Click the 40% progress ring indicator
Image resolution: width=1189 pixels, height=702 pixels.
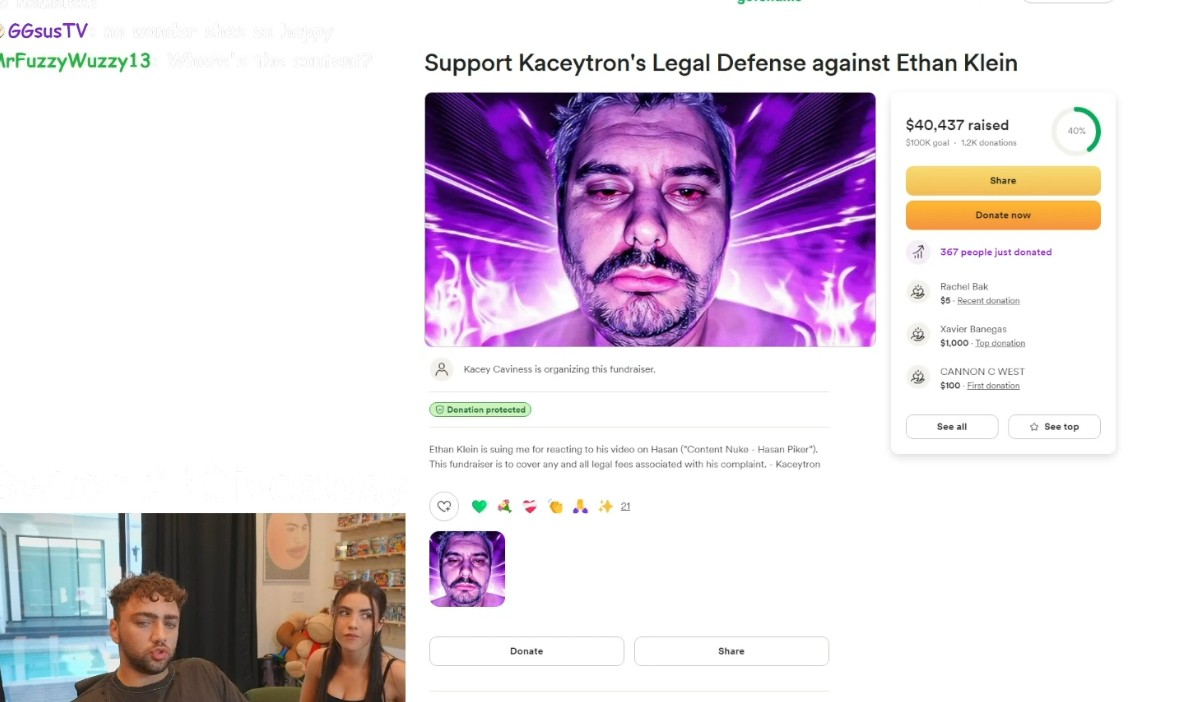tap(1076, 131)
